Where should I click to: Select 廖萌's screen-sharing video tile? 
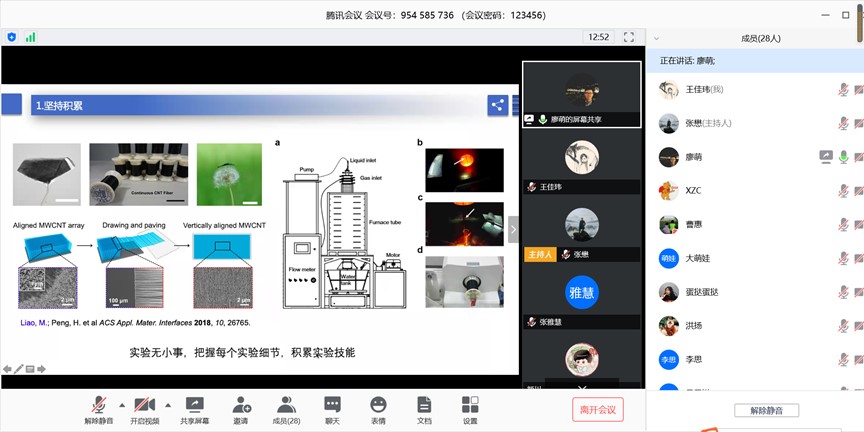tap(582, 94)
